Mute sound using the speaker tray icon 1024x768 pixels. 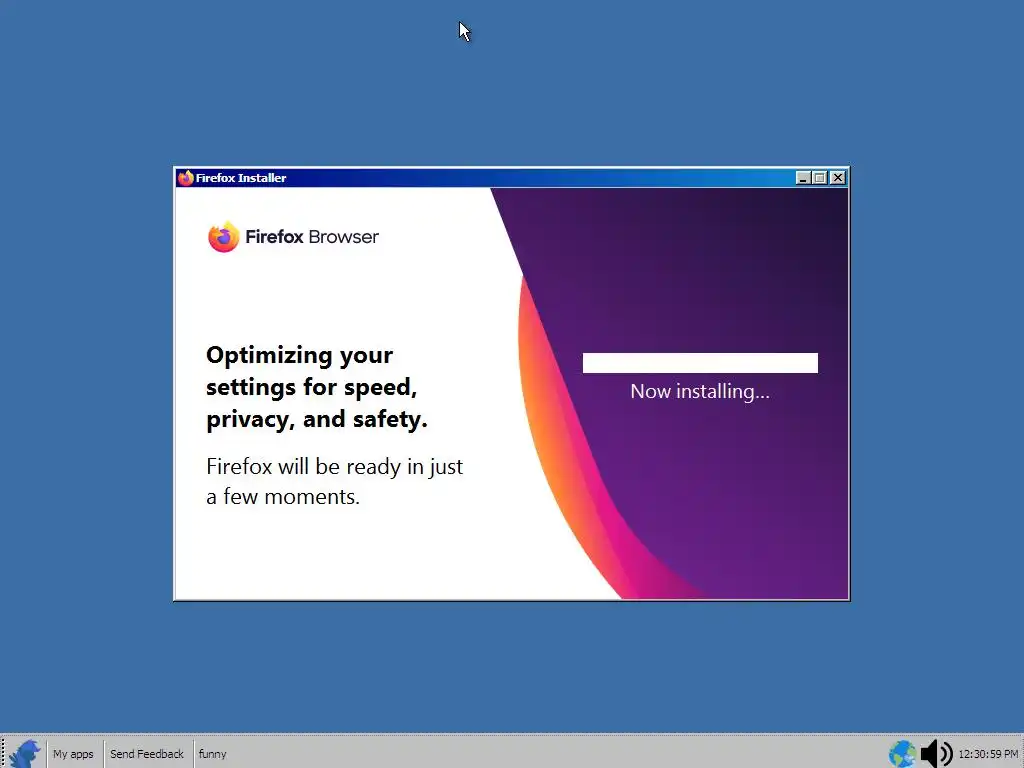tap(936, 754)
